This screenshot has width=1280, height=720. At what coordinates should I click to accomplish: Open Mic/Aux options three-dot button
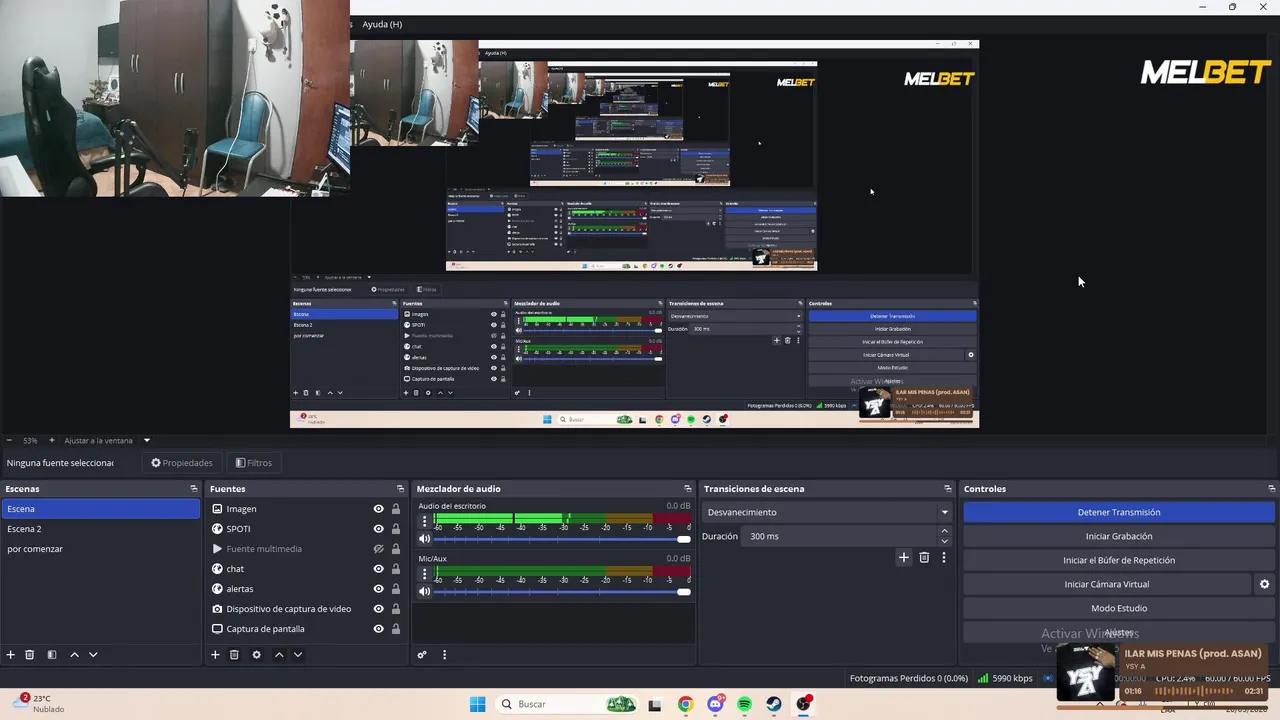pos(424,574)
